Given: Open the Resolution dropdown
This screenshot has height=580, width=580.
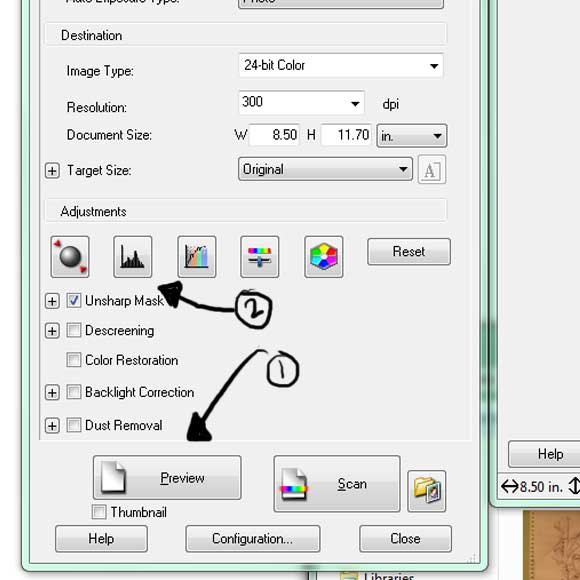Looking at the screenshot, I should click(301, 102).
